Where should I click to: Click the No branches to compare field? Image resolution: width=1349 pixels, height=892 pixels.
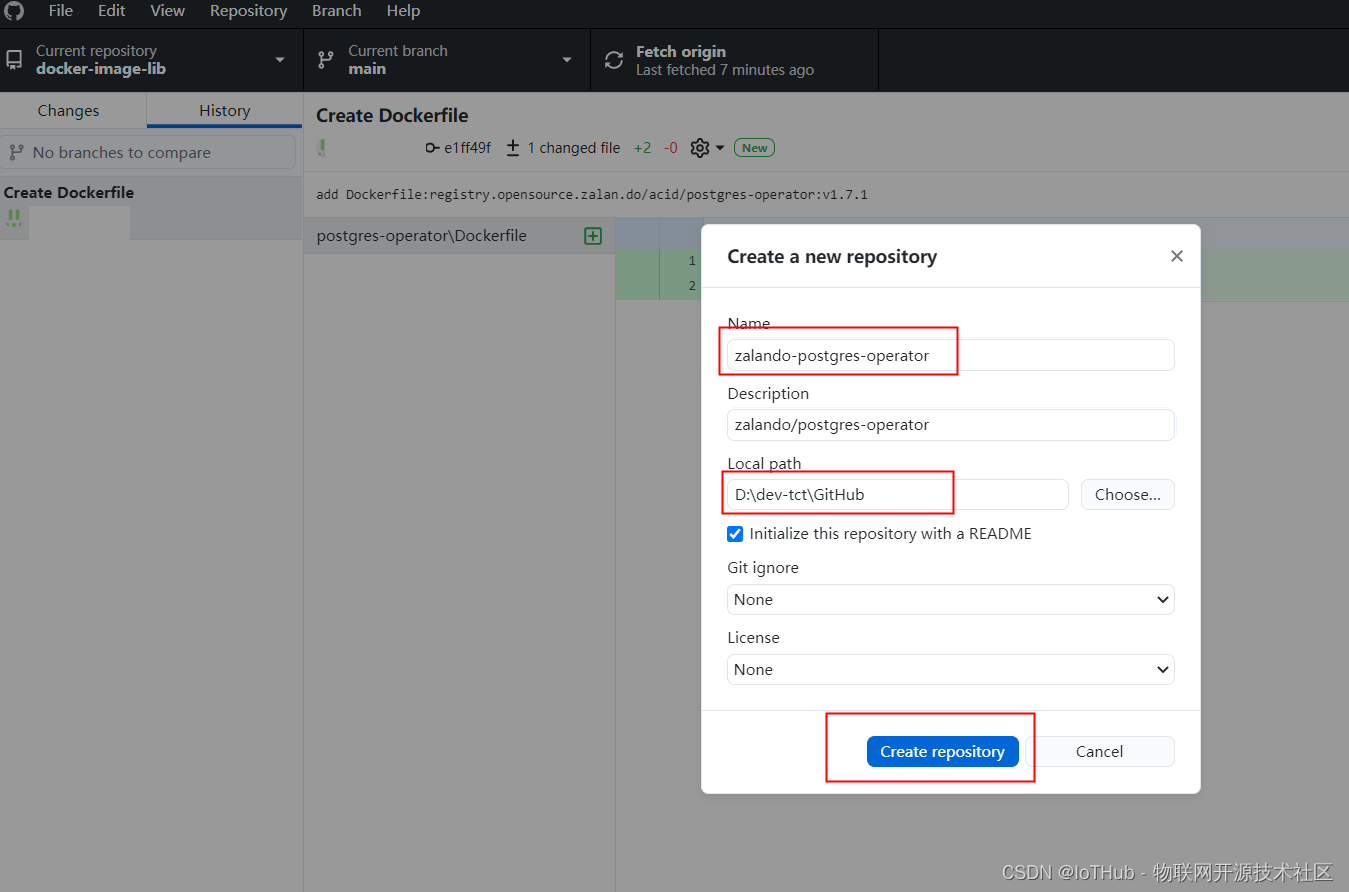point(148,152)
